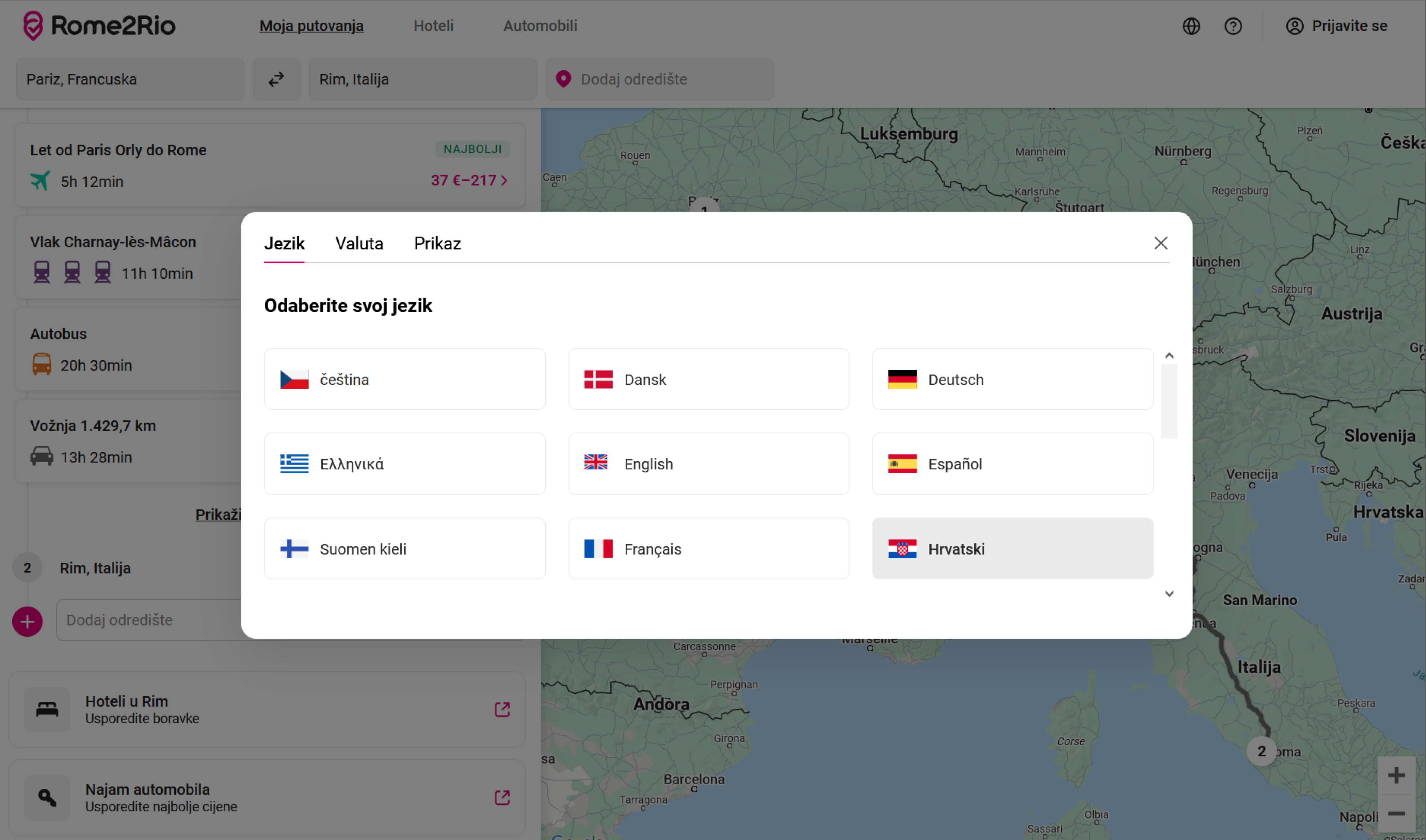Image resolution: width=1426 pixels, height=840 pixels.
Task: Open the globe language settings icon
Action: pyautogui.click(x=1191, y=26)
